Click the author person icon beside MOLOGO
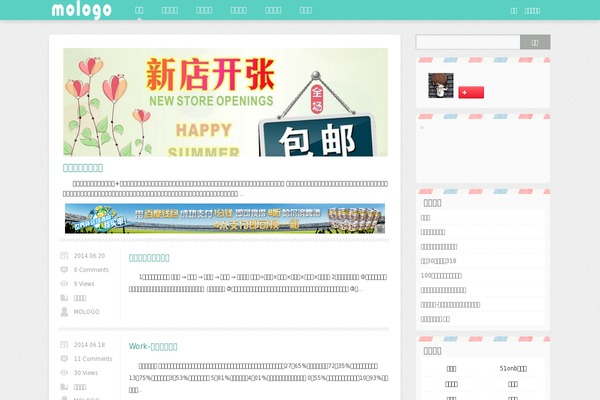 65,312
